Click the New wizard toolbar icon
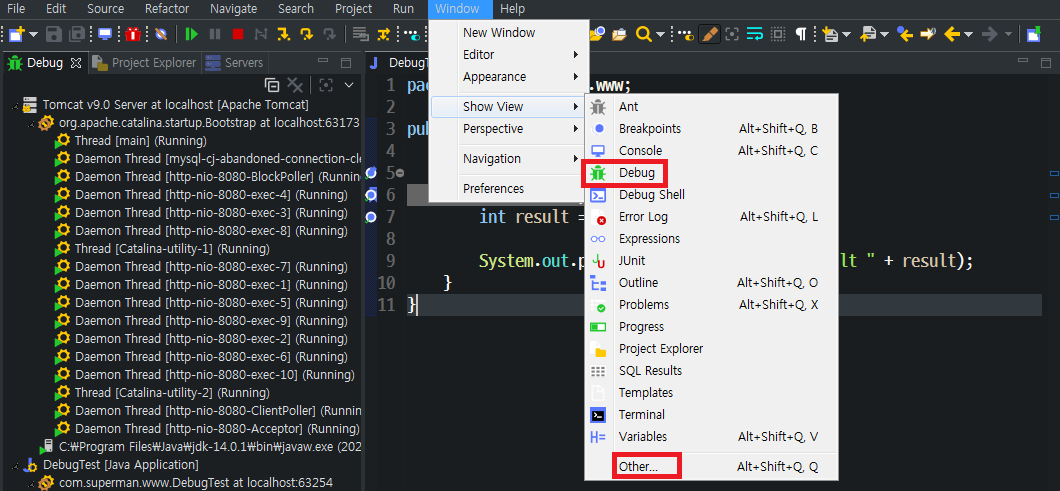The width and height of the screenshot is (1060, 491). click(16, 34)
